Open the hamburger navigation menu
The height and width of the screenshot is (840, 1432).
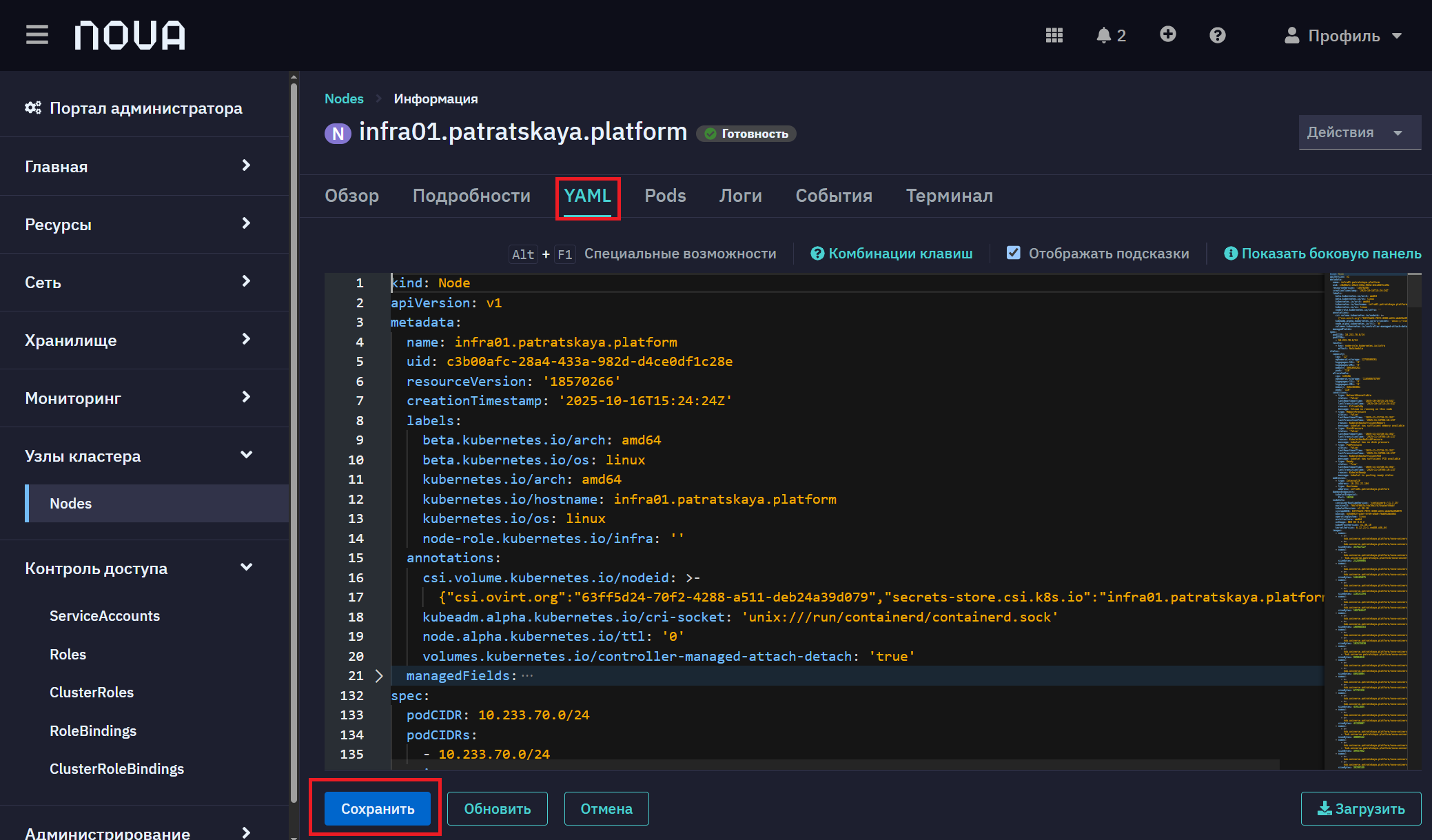(x=37, y=34)
